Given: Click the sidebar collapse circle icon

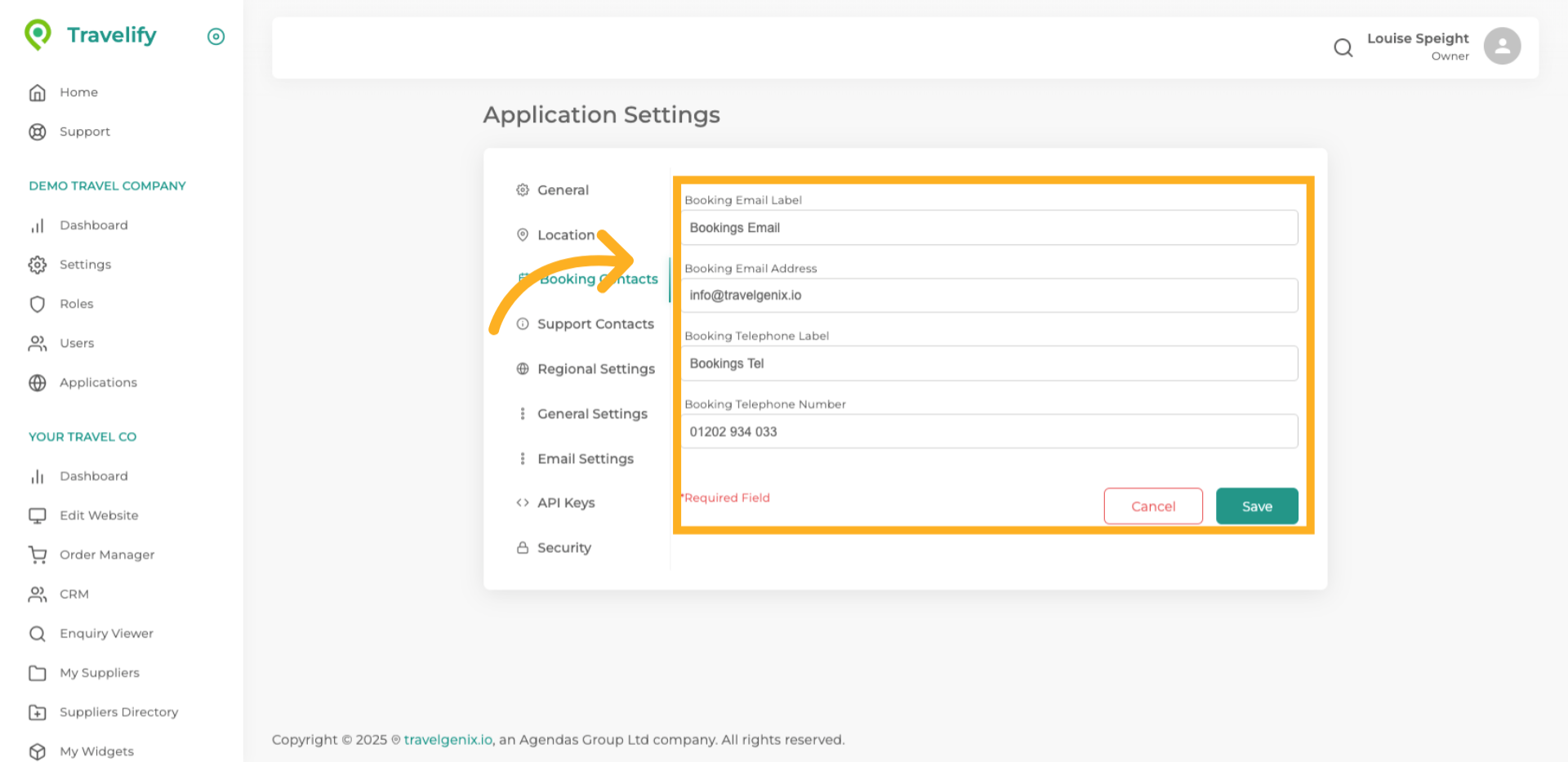Looking at the screenshot, I should pos(216,37).
